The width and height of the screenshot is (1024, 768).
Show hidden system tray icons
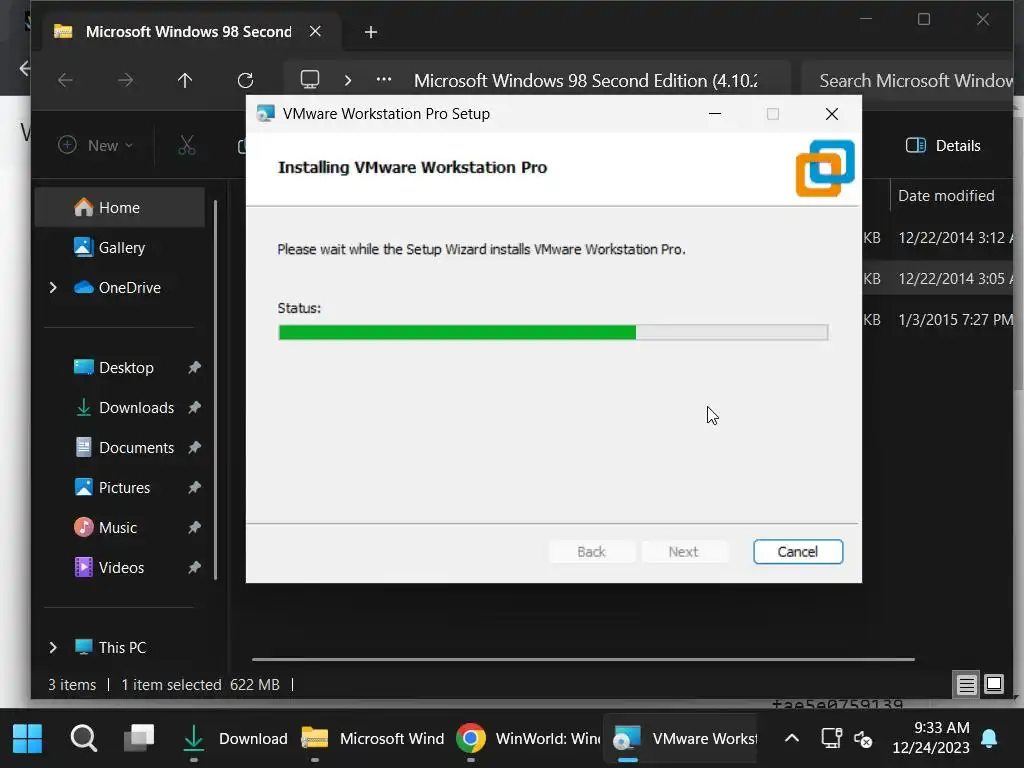pos(792,738)
